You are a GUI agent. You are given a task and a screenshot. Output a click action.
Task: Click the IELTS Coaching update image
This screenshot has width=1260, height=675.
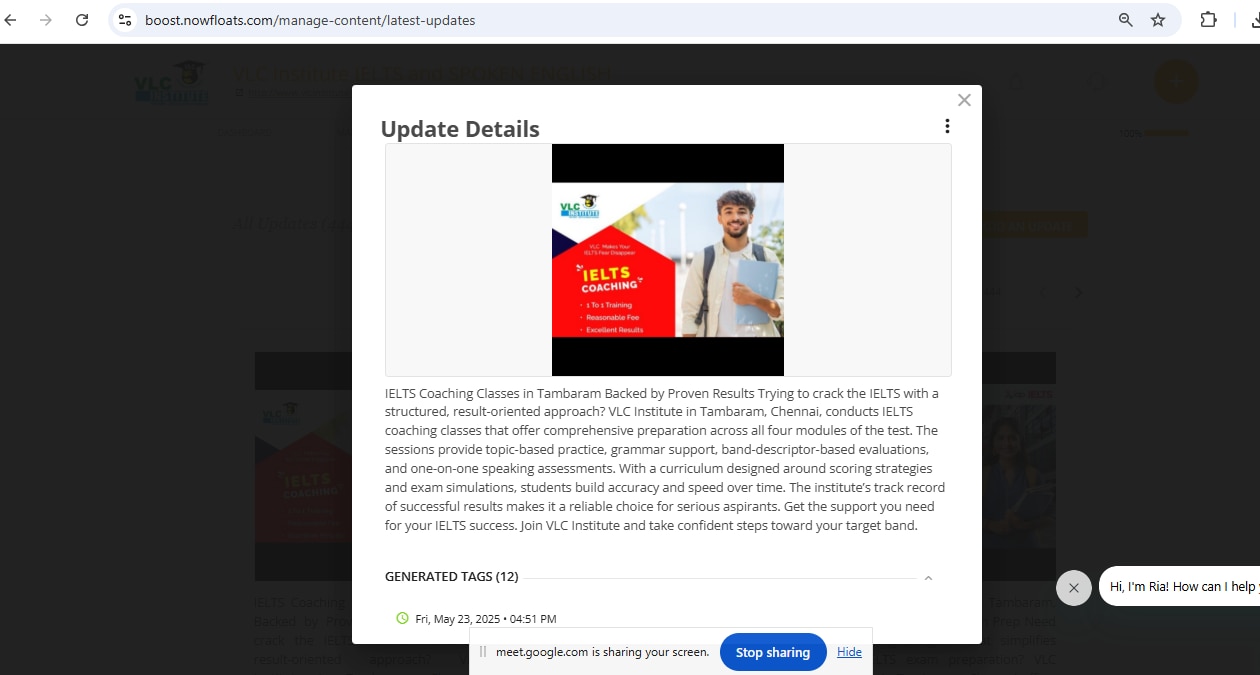point(668,260)
